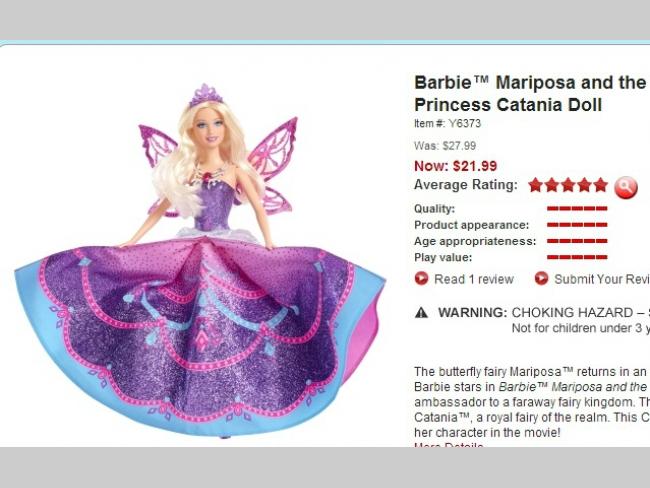Click the Quality rating bar
Image resolution: width=650 pixels, height=488 pixels.
coord(577,209)
